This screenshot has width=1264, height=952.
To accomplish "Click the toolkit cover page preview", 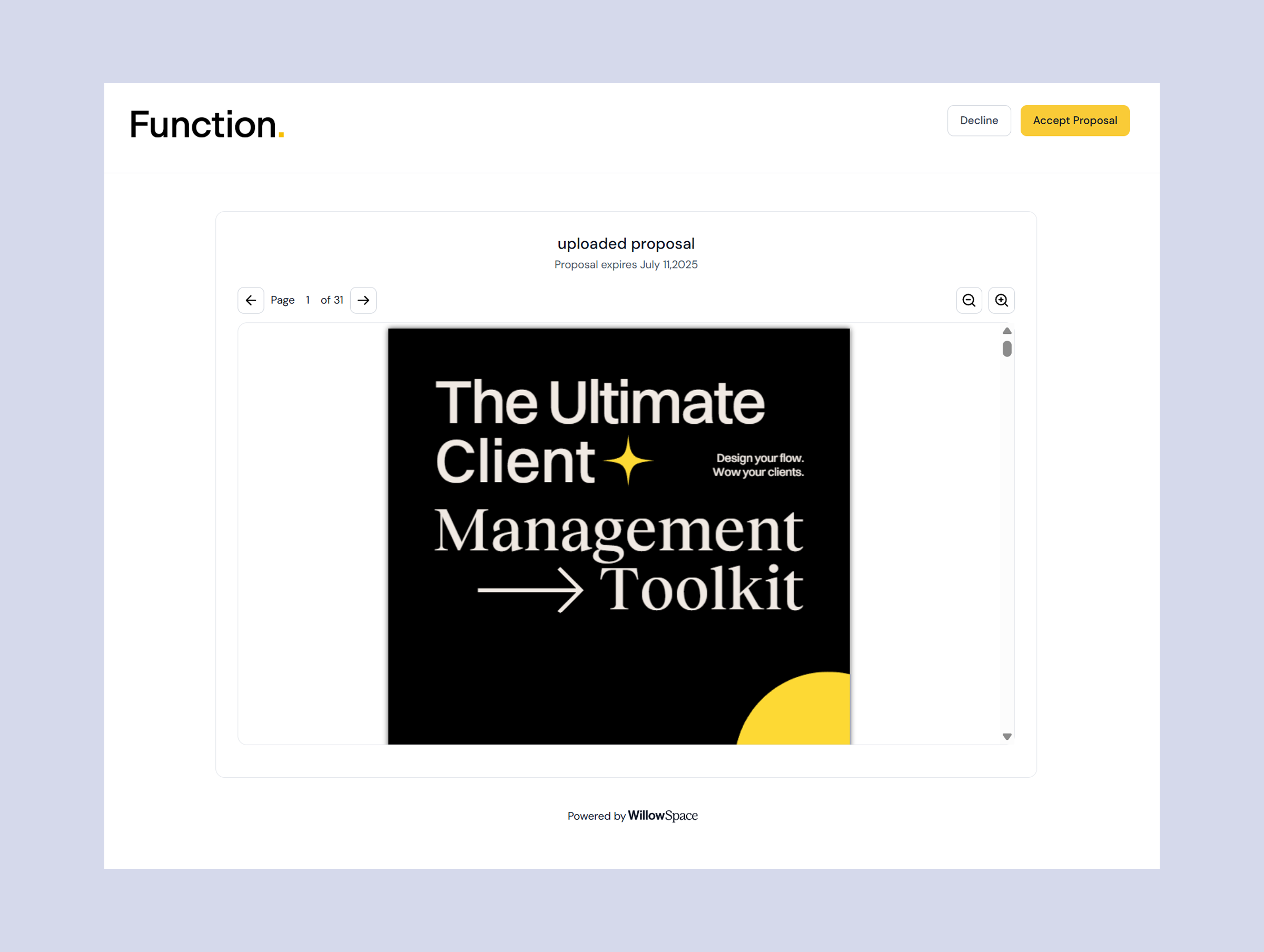I will point(619,536).
